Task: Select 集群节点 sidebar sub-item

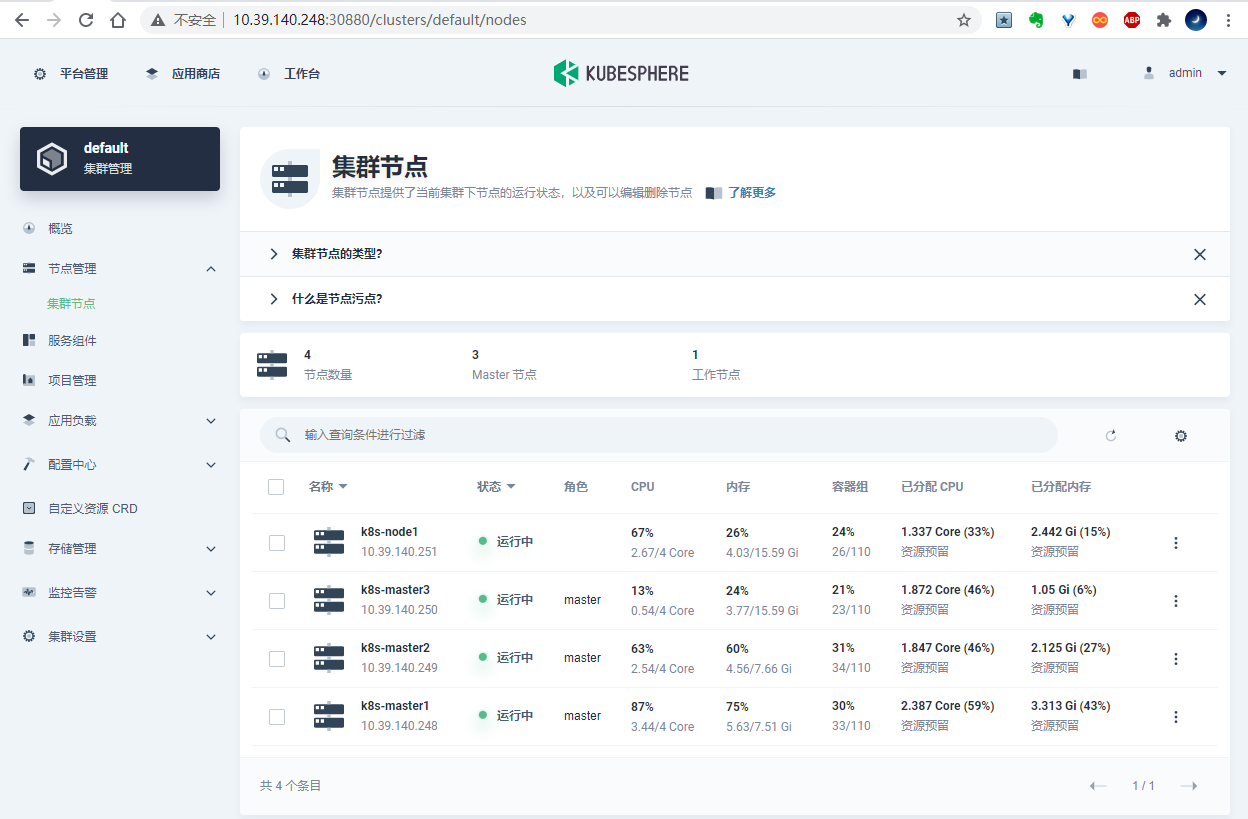Action: click(x=71, y=304)
